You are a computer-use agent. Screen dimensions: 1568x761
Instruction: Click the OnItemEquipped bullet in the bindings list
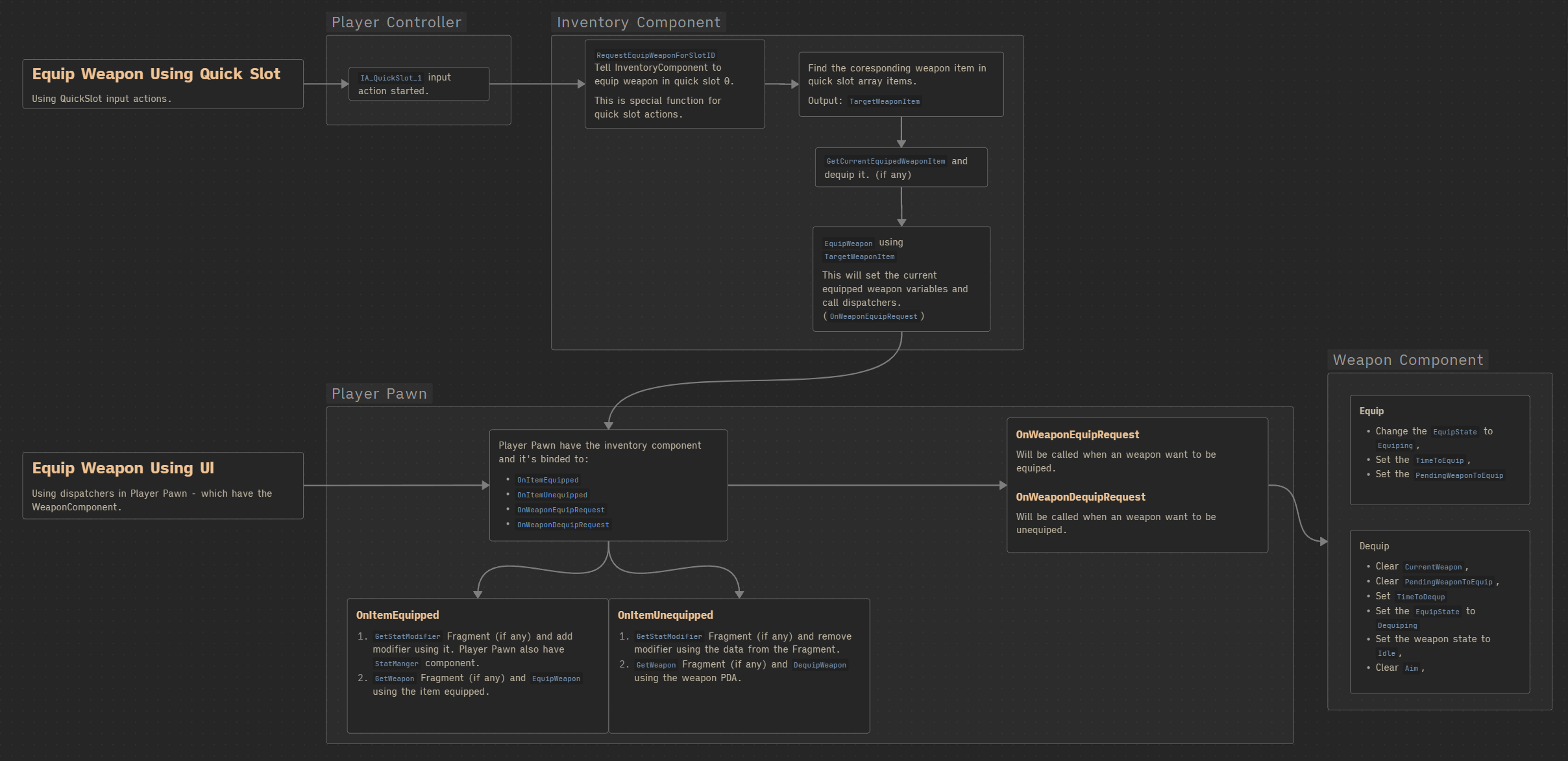coord(547,480)
